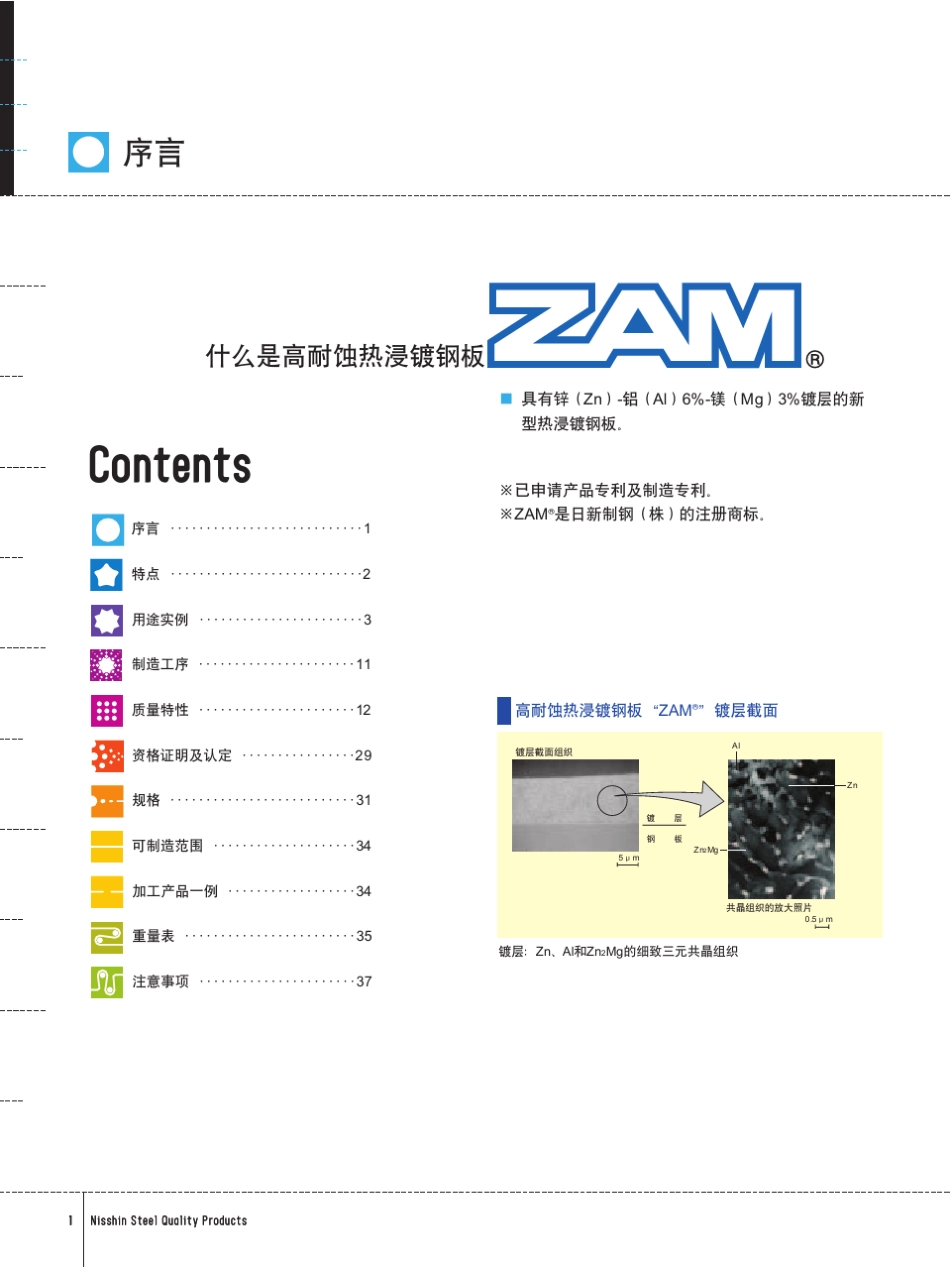Open contents entry 注意事项 page 37
Image resolution: width=950 pixels, height=1267 pixels.
[x=251, y=982]
